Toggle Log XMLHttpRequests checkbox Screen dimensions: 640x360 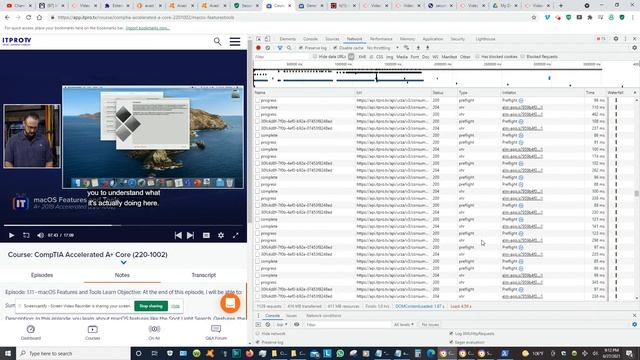click(x=451, y=334)
